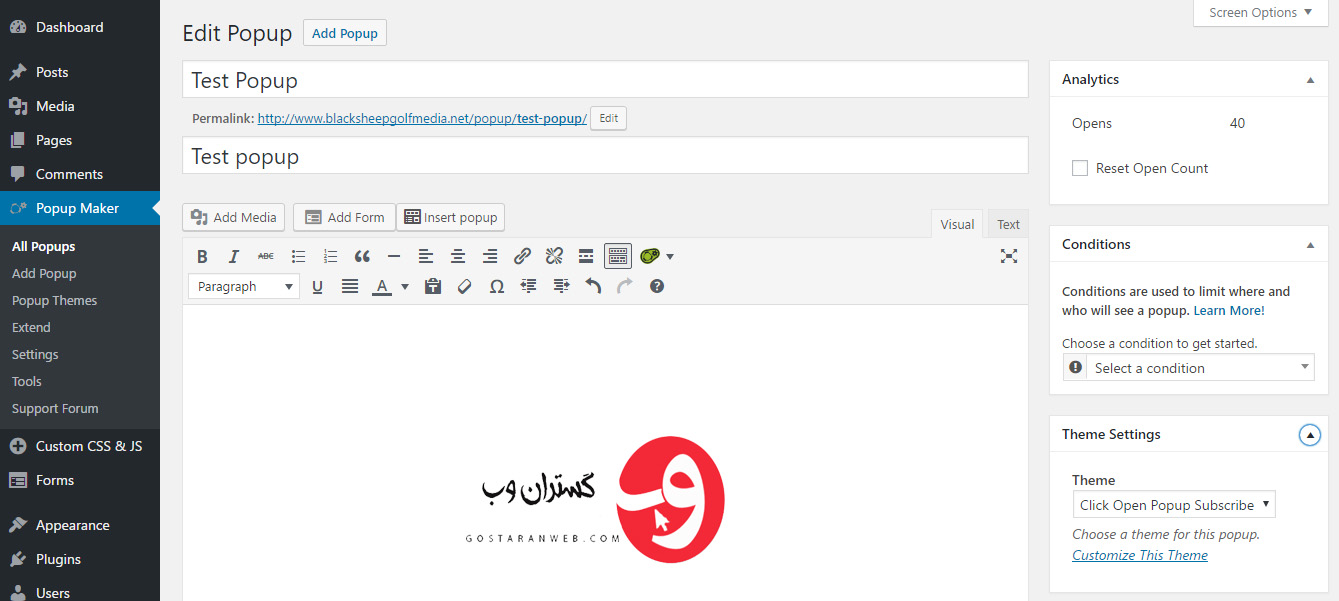Open the keyboard shortcuts help icon

(x=657, y=286)
